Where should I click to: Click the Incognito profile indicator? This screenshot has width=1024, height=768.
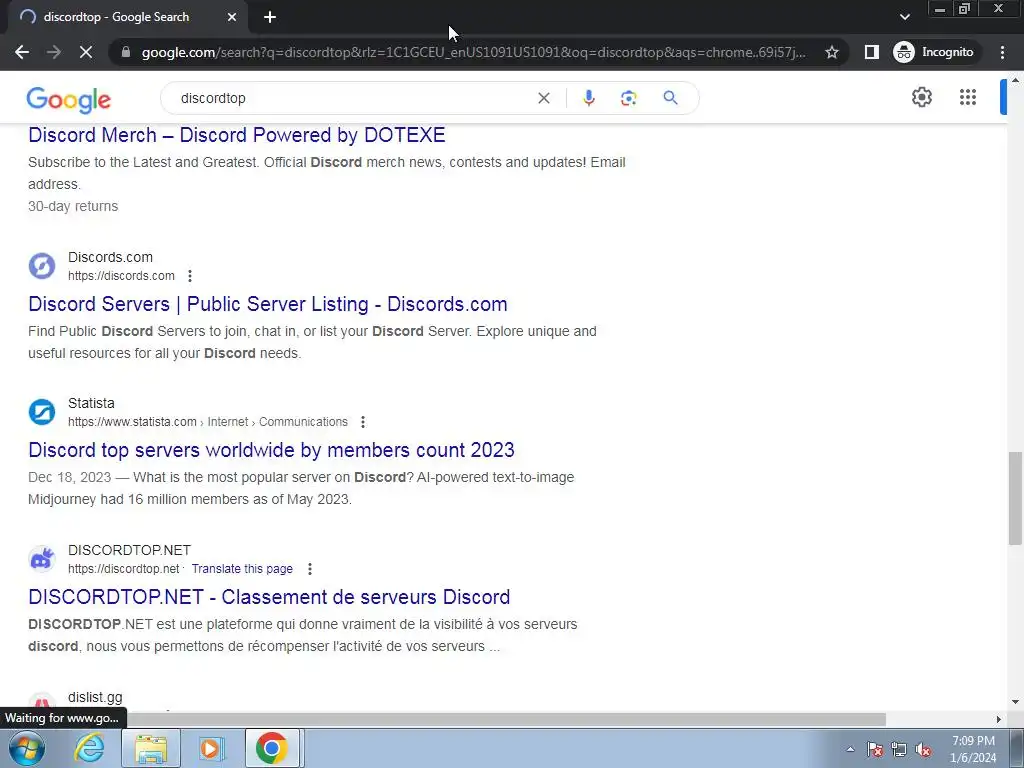click(934, 52)
